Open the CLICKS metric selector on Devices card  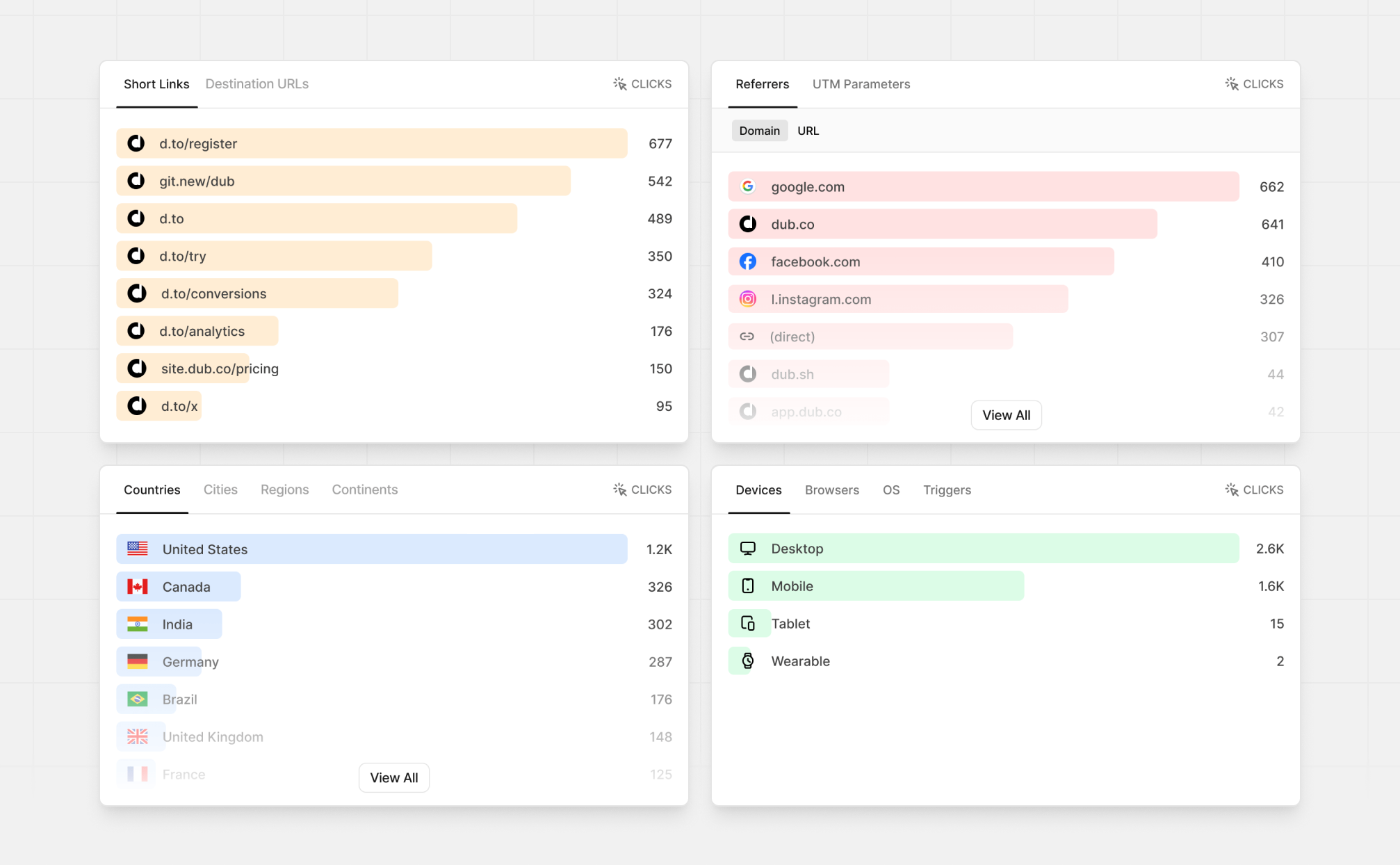point(1253,490)
